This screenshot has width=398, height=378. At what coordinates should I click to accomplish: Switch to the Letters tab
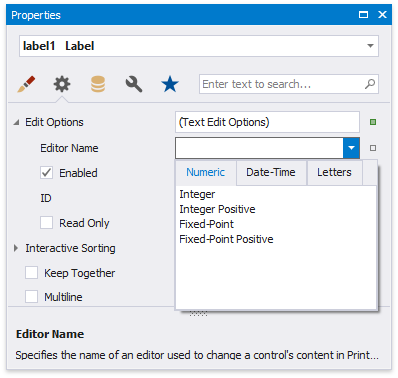point(334,172)
